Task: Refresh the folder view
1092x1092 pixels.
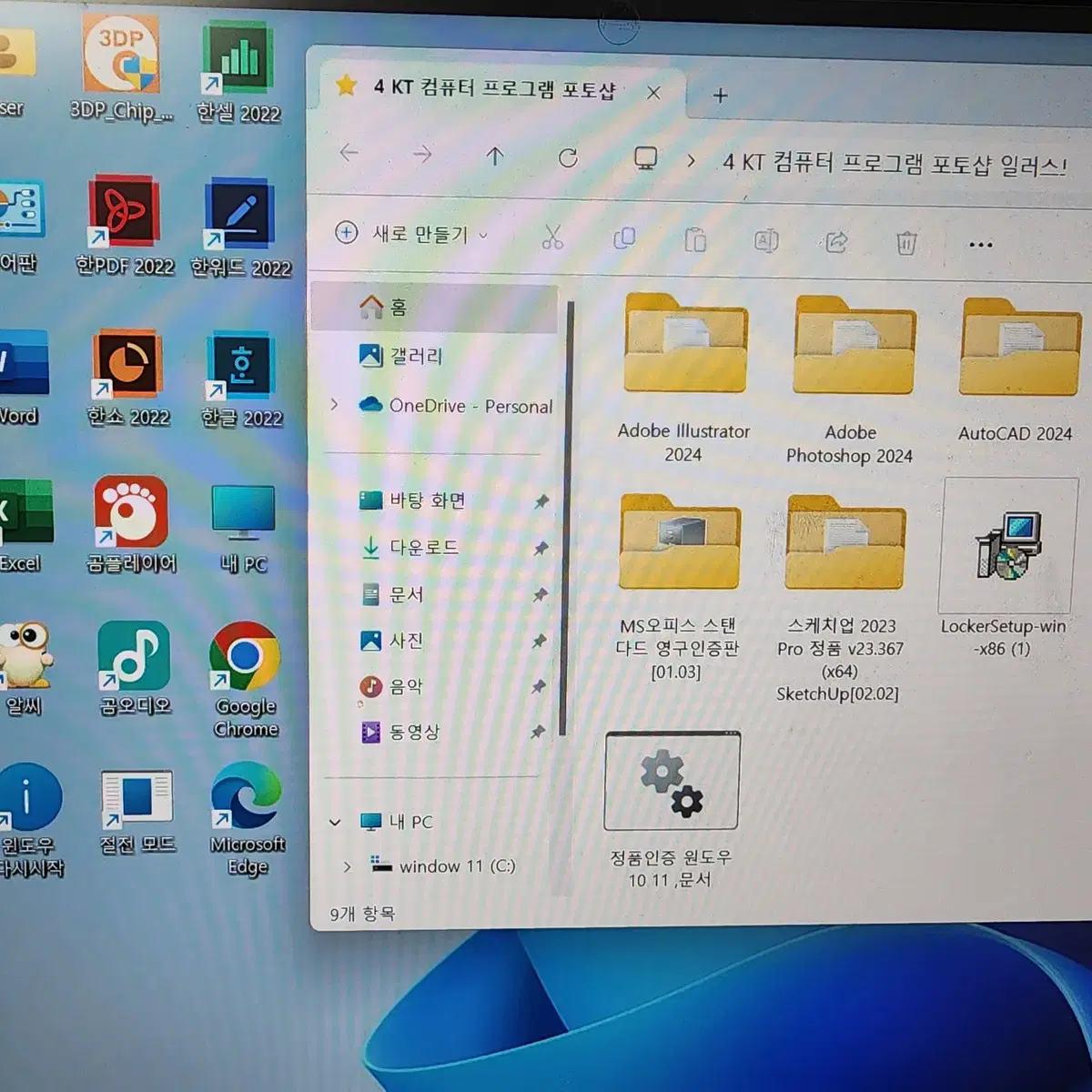Action: click(x=569, y=157)
